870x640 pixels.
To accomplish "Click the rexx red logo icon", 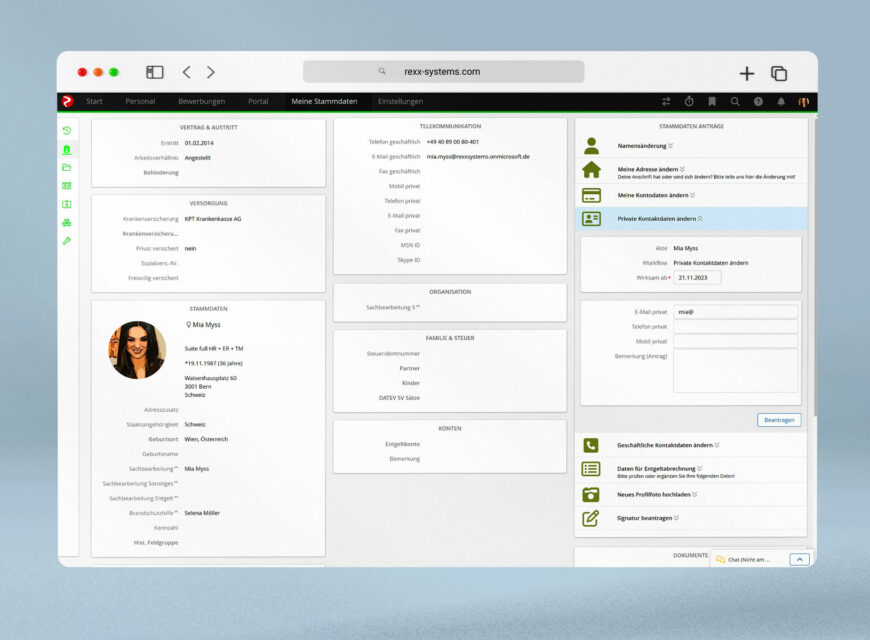I will click(x=67, y=101).
